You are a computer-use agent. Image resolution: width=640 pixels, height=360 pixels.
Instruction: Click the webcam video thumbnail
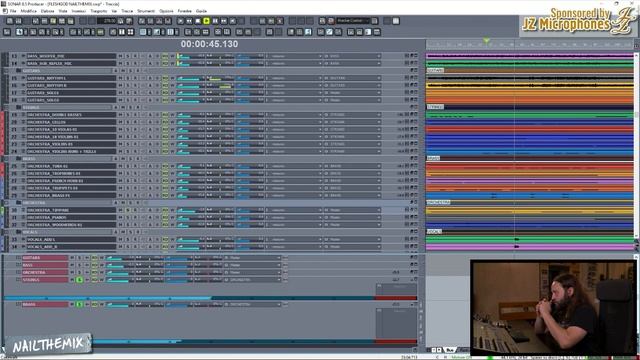pos(553,308)
